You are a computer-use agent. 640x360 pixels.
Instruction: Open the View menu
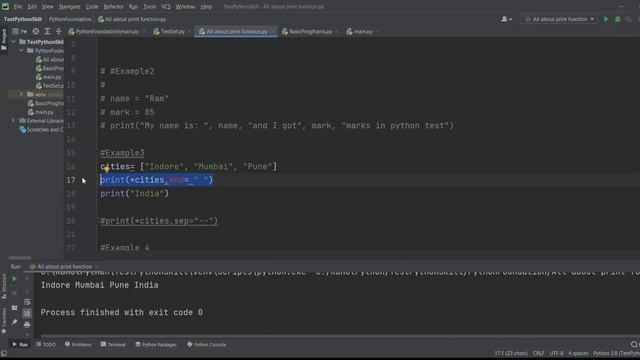pyautogui.click(x=48, y=7)
